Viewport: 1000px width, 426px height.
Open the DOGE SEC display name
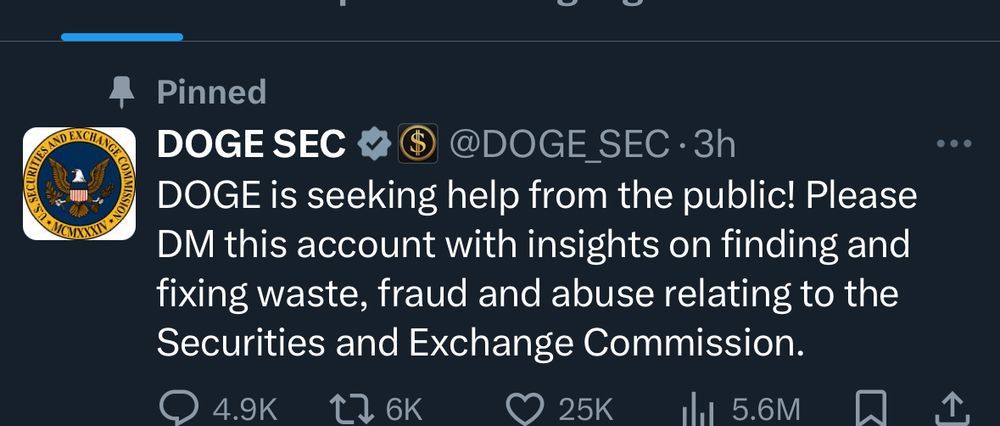[x=251, y=146]
